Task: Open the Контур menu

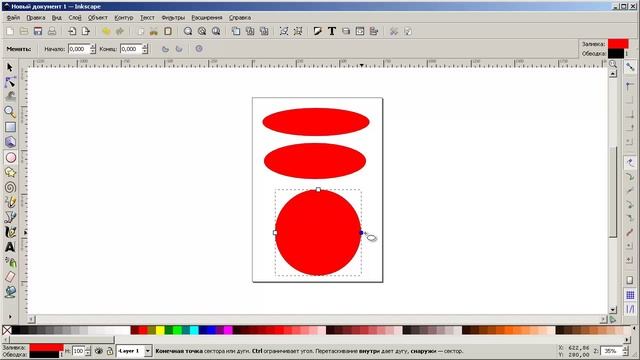Action: pyautogui.click(x=124, y=18)
